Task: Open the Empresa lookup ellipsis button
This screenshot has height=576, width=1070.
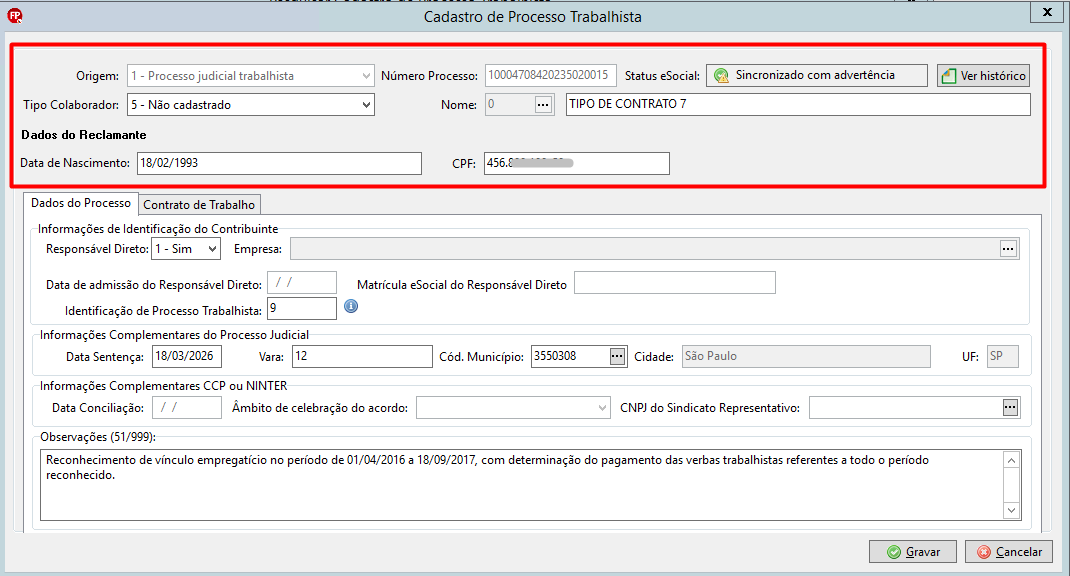Action: pyautogui.click(x=1008, y=249)
